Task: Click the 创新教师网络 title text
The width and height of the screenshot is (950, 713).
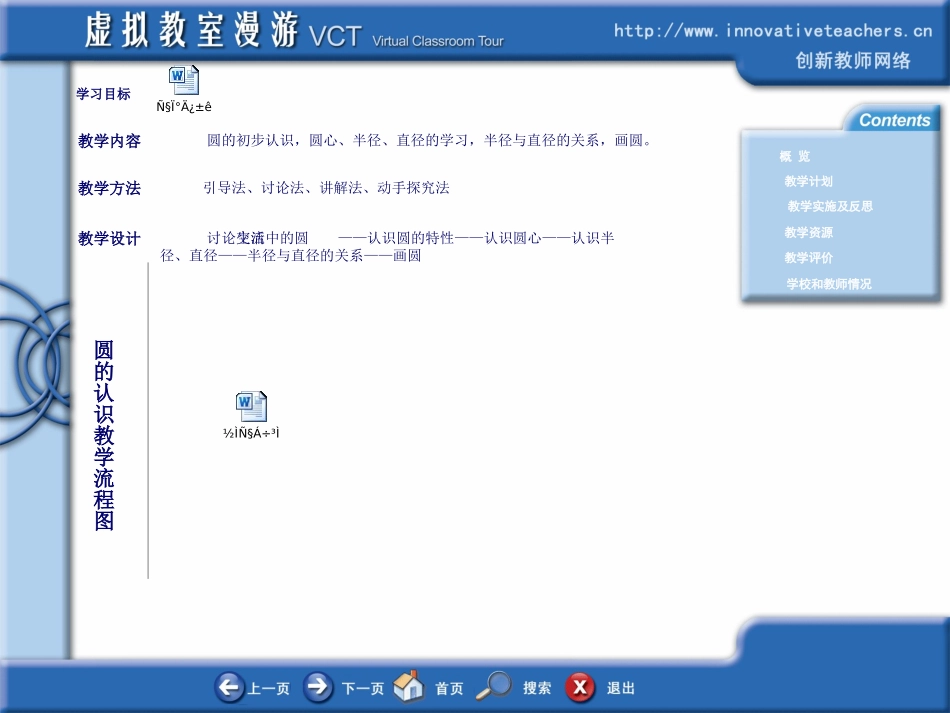Action: (852, 61)
